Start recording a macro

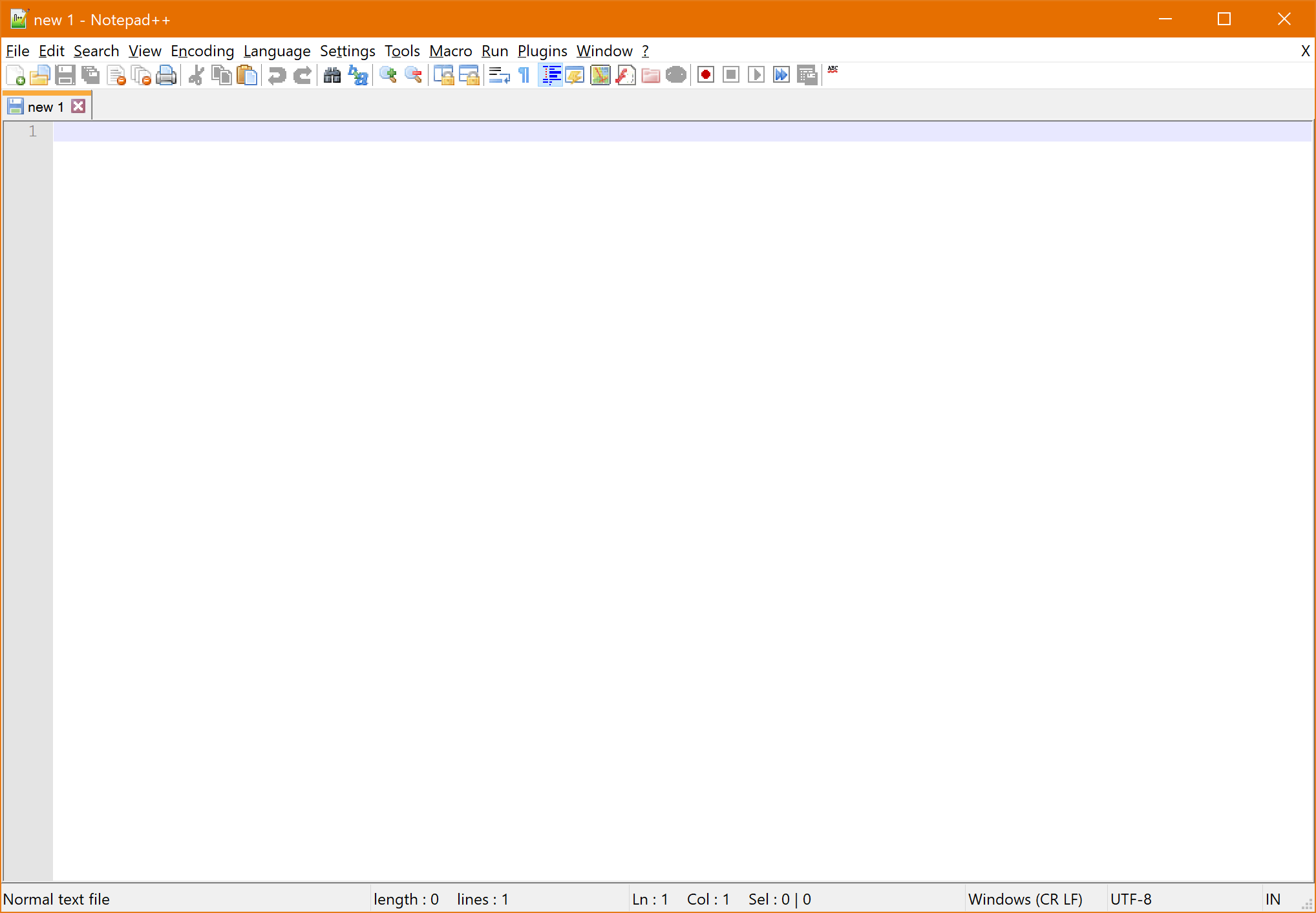click(x=705, y=75)
